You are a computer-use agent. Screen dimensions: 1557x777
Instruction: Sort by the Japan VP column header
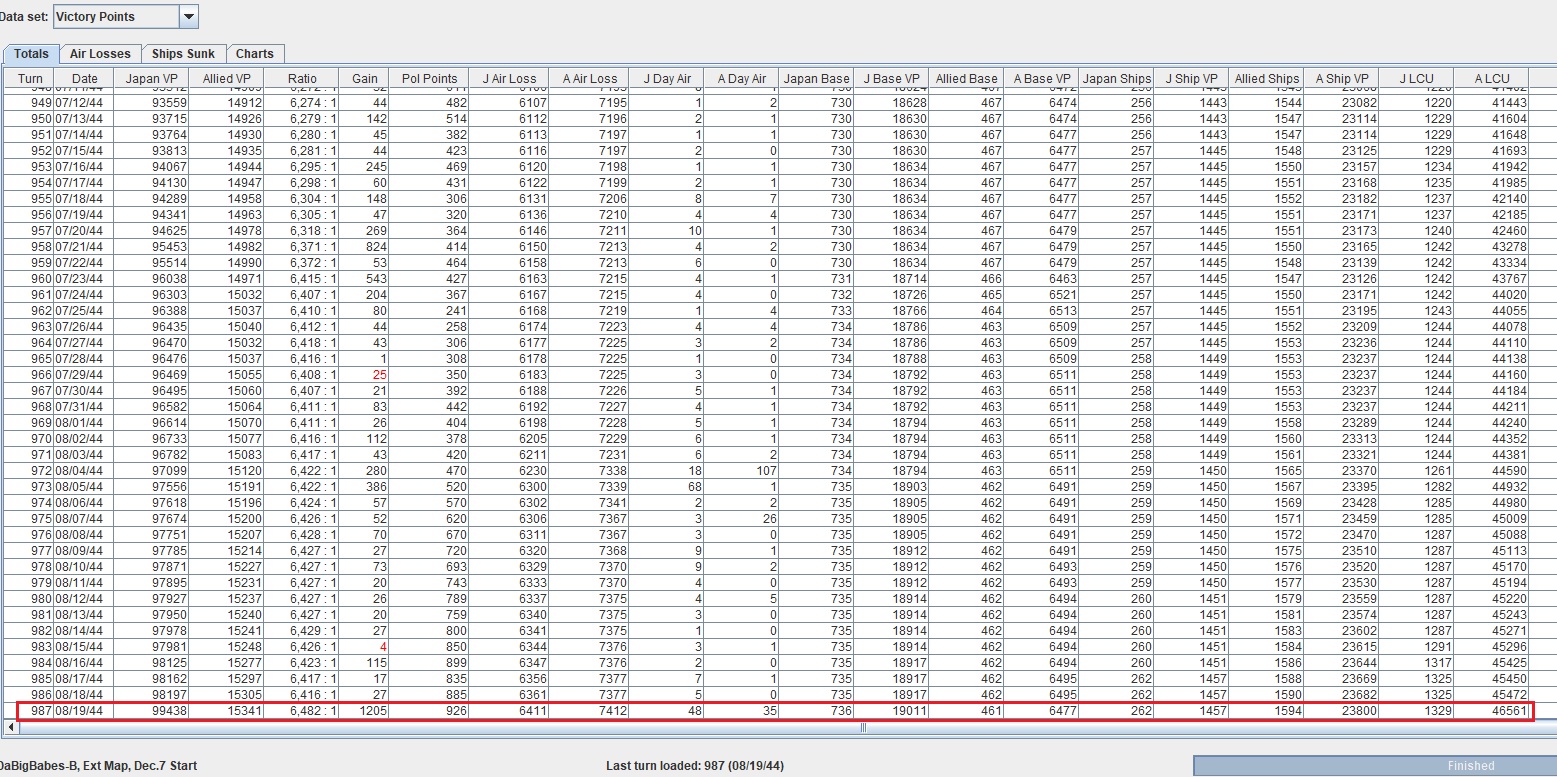[x=152, y=78]
